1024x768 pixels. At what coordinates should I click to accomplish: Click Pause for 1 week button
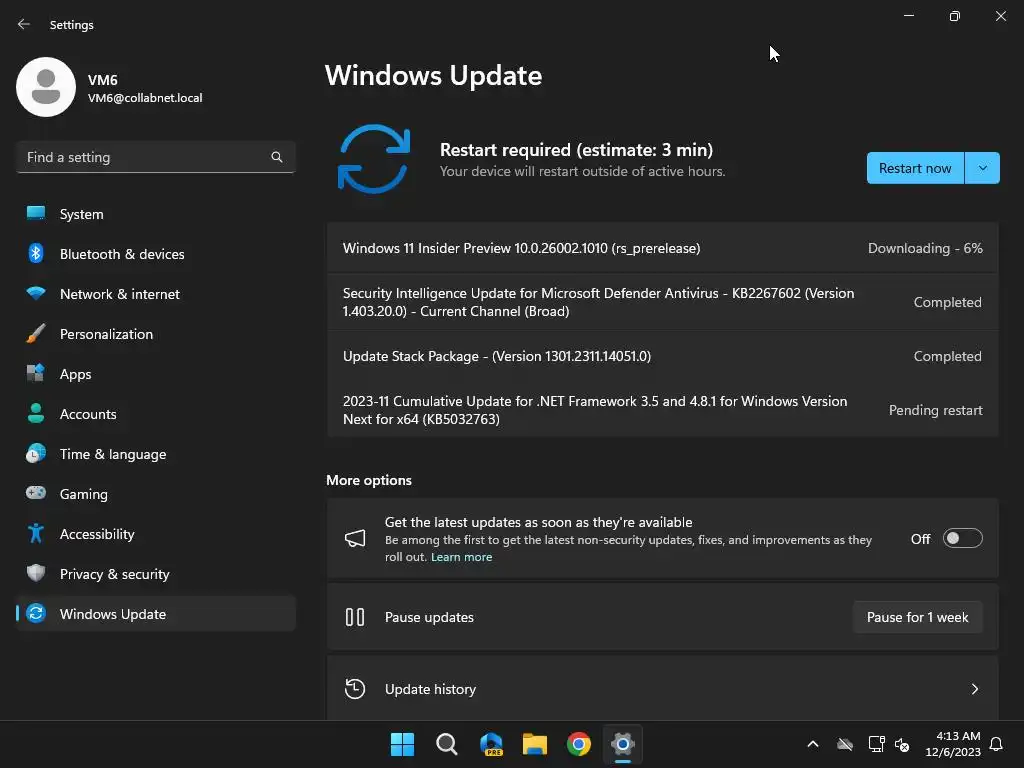918,617
